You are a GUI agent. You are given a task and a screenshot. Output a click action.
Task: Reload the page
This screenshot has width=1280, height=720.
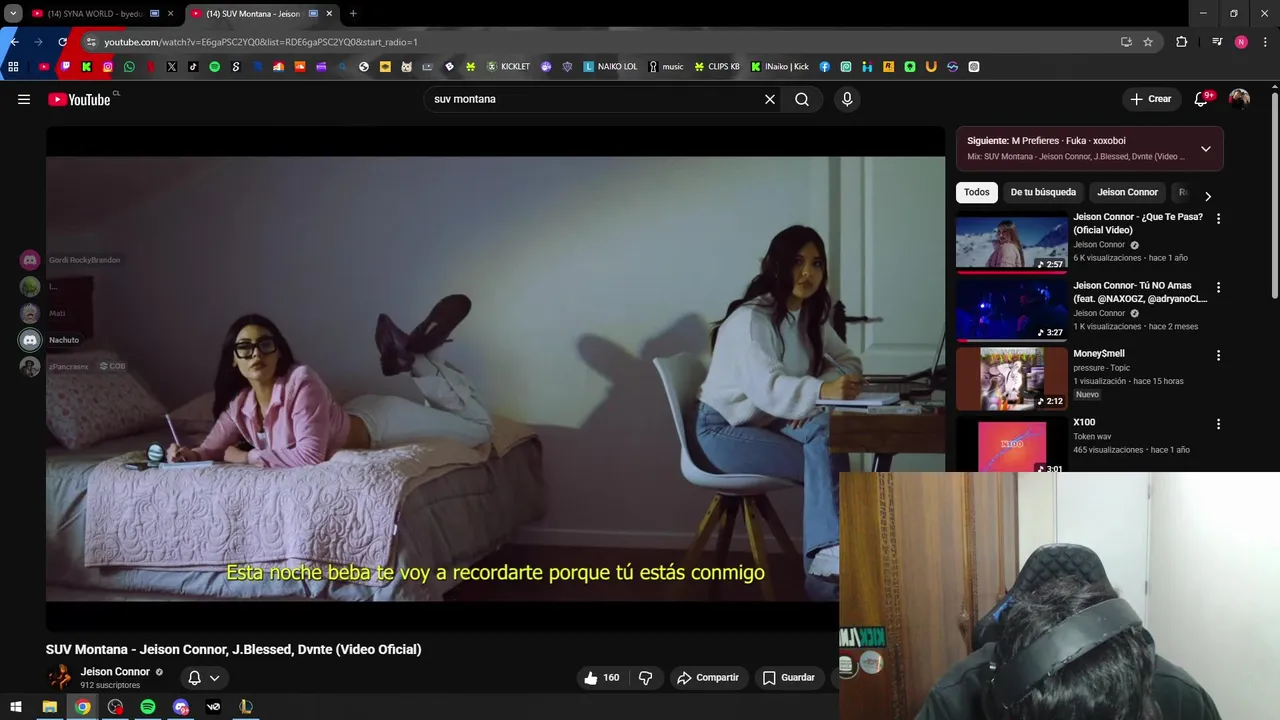[62, 42]
